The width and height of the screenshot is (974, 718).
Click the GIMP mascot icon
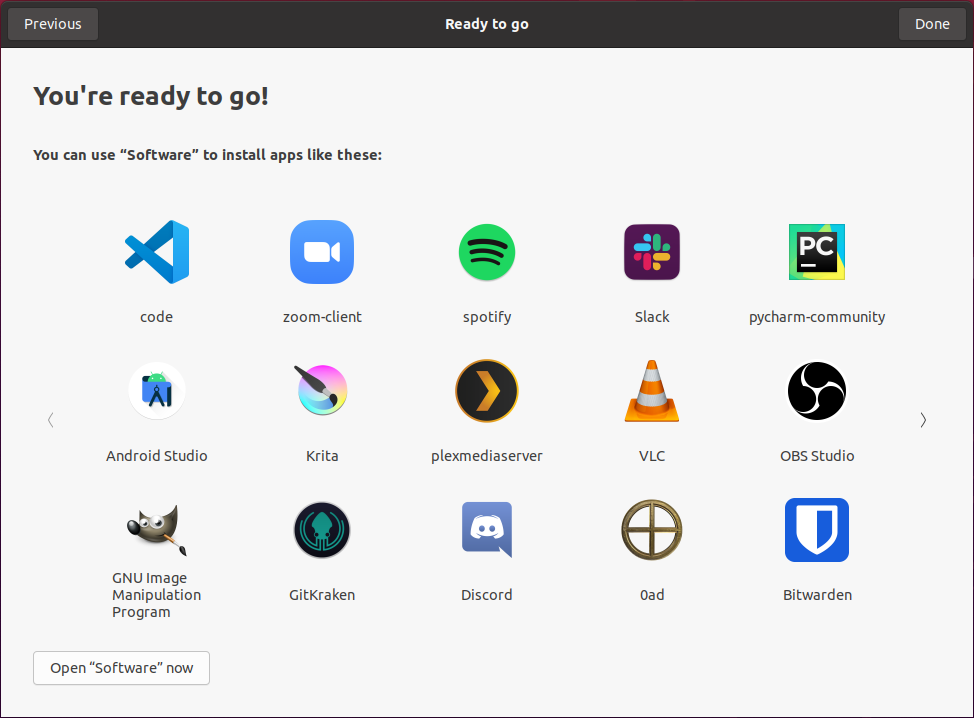[x=157, y=529]
